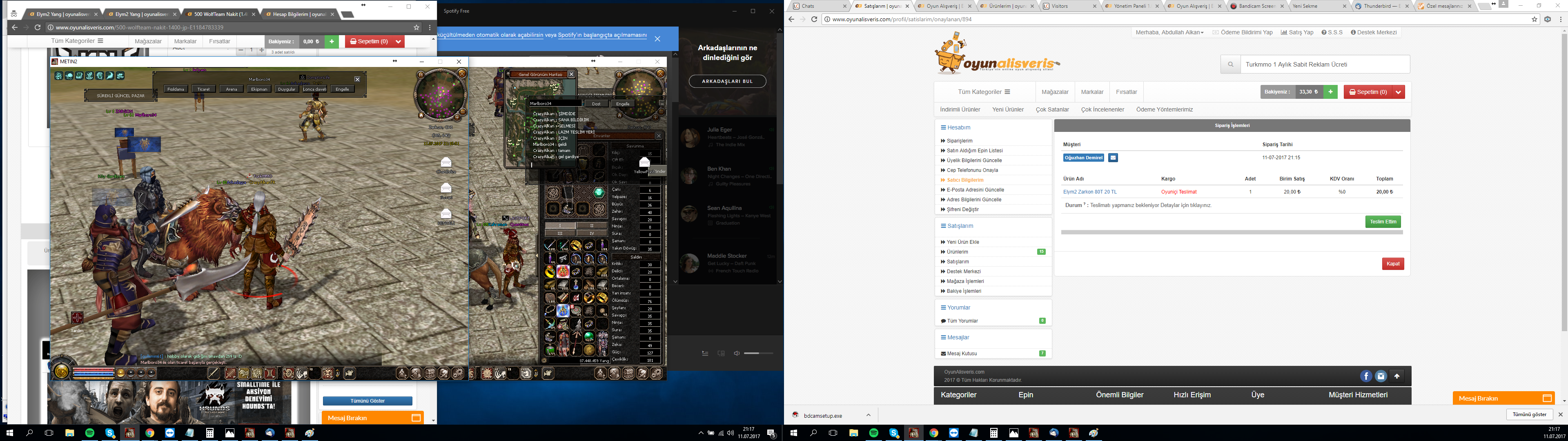1568x441 pixels.
Task: Click Tümünü göster in downloads bar
Action: (1529, 414)
